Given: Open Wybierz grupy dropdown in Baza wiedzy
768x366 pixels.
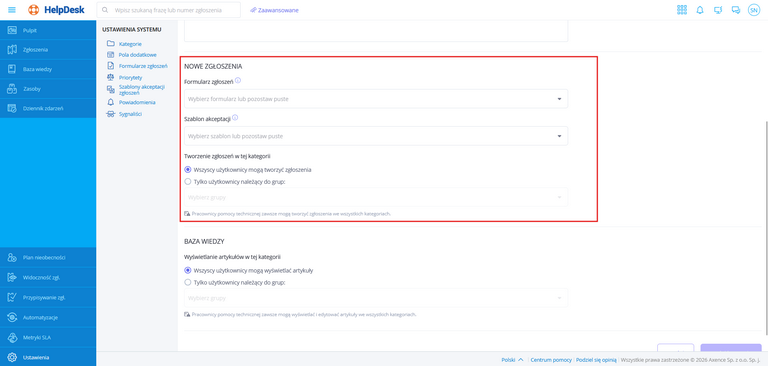Looking at the screenshot, I should point(376,298).
